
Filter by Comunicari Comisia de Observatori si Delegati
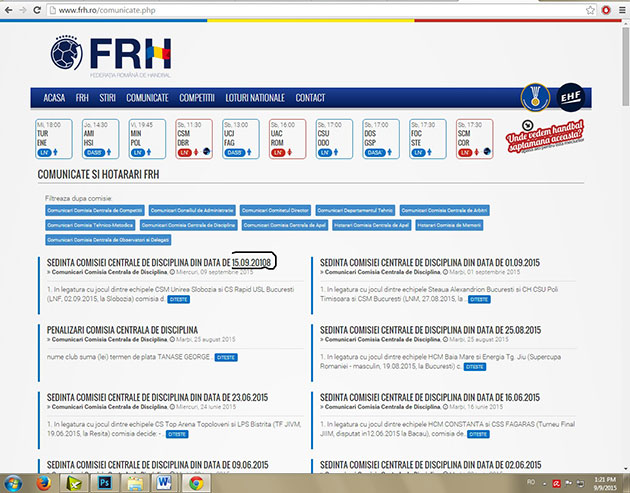click(x=108, y=240)
